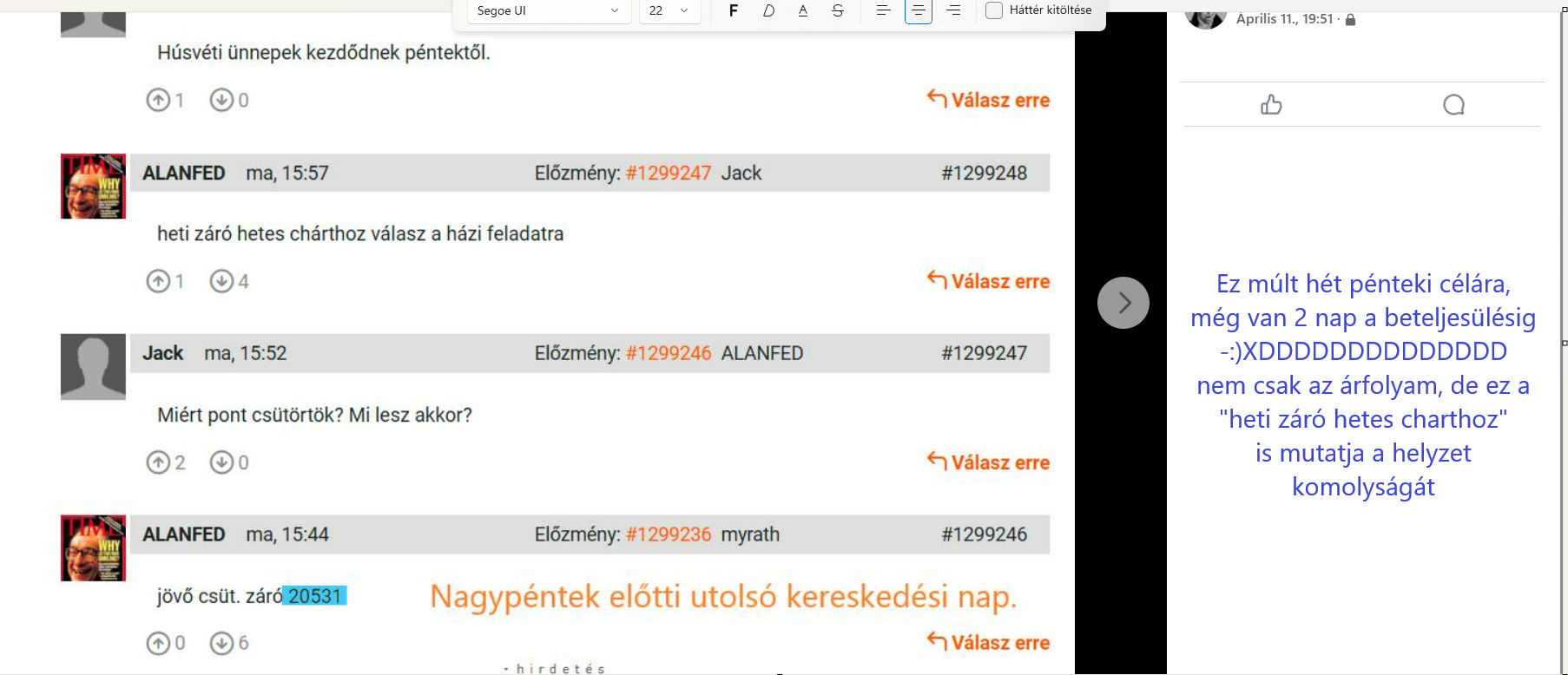Click the comment bubble icon
The image size is (1568, 675).
pyautogui.click(x=1453, y=105)
